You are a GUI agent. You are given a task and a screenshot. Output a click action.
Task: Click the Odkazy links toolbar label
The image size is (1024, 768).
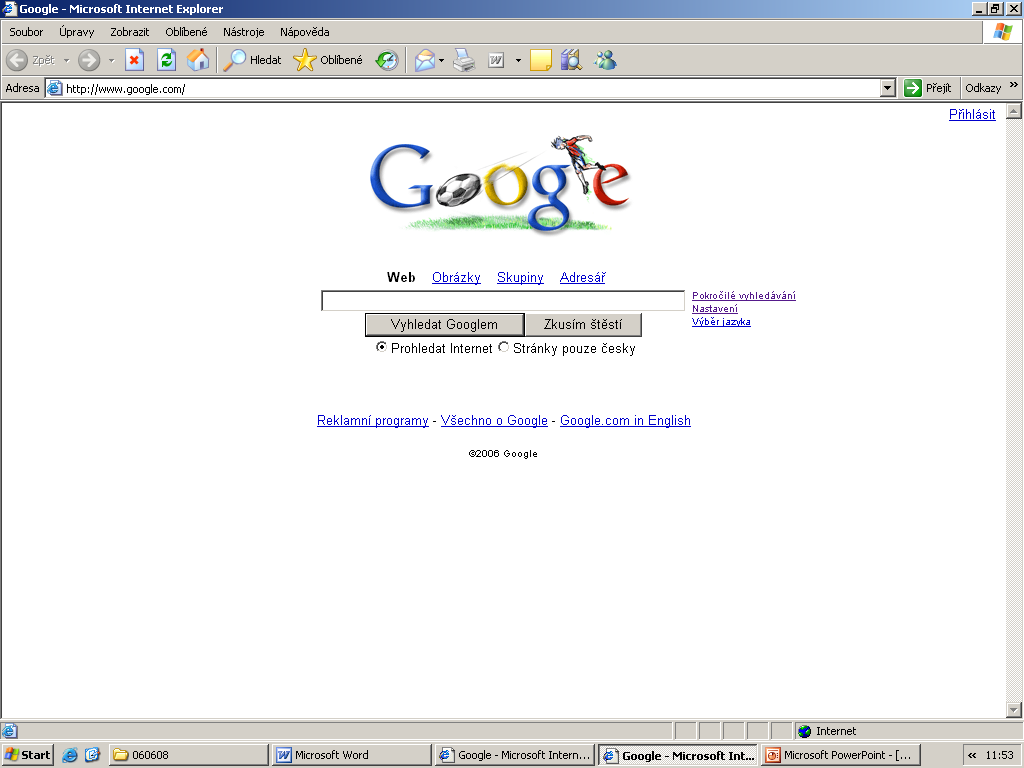(x=983, y=88)
